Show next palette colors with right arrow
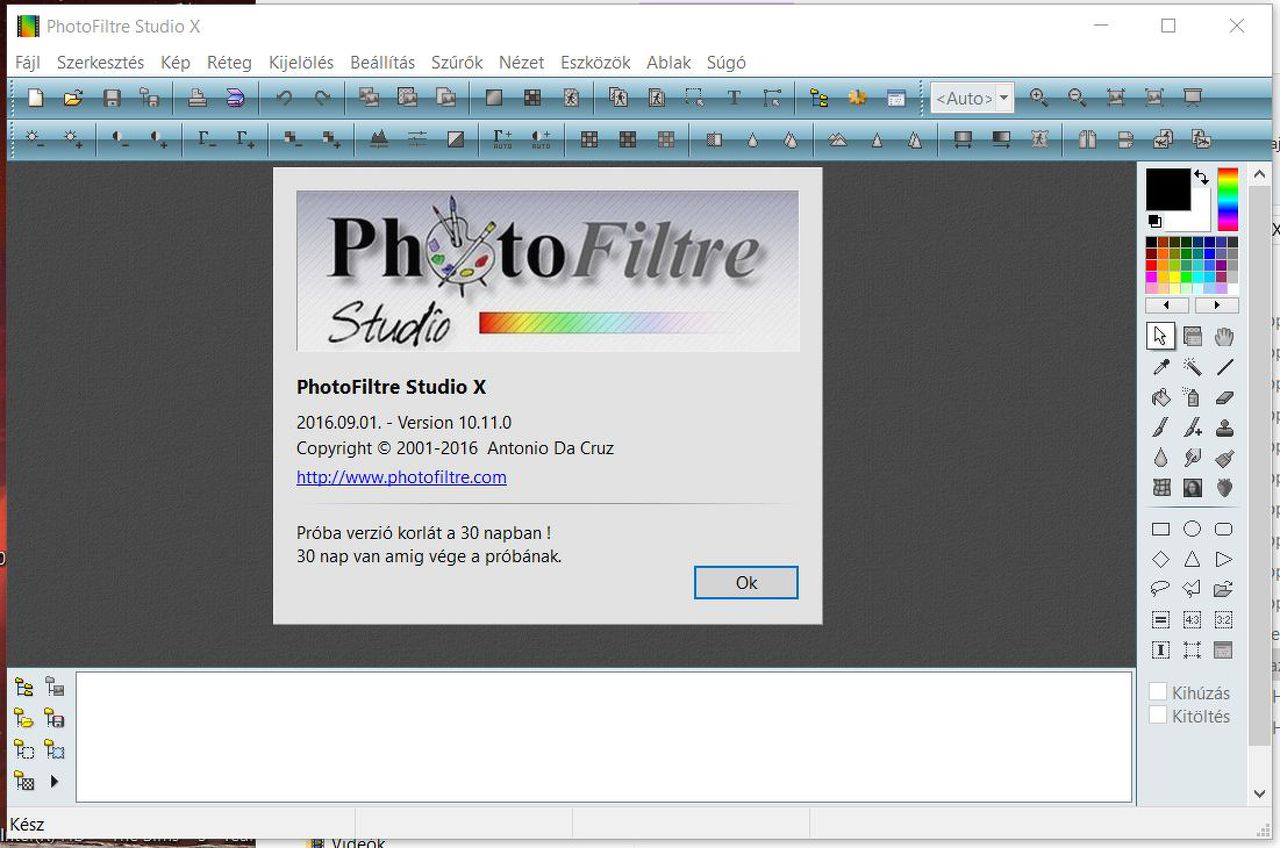The image size is (1280, 848). coord(1216,305)
